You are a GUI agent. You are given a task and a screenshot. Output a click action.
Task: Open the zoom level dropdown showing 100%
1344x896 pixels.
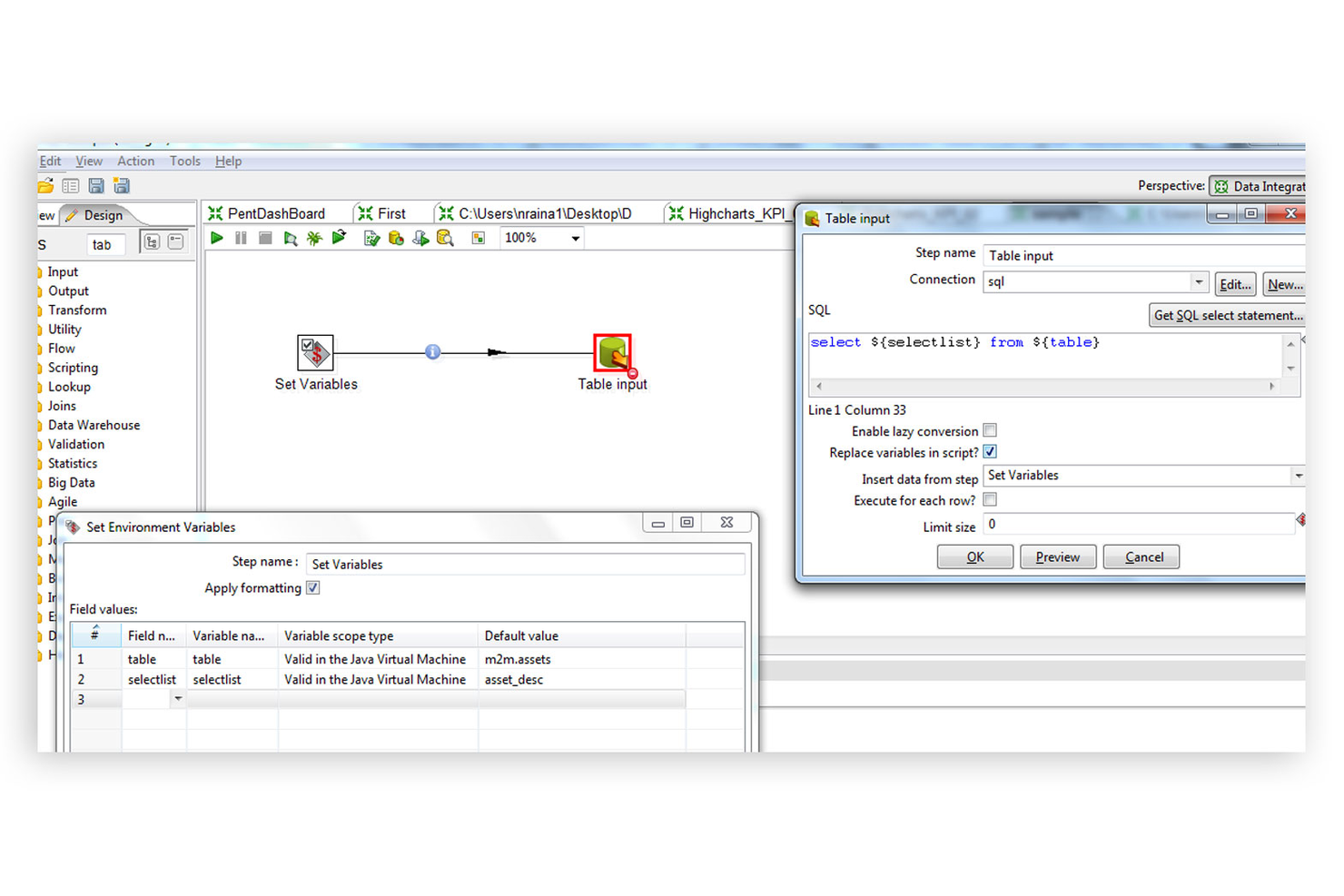(x=575, y=238)
